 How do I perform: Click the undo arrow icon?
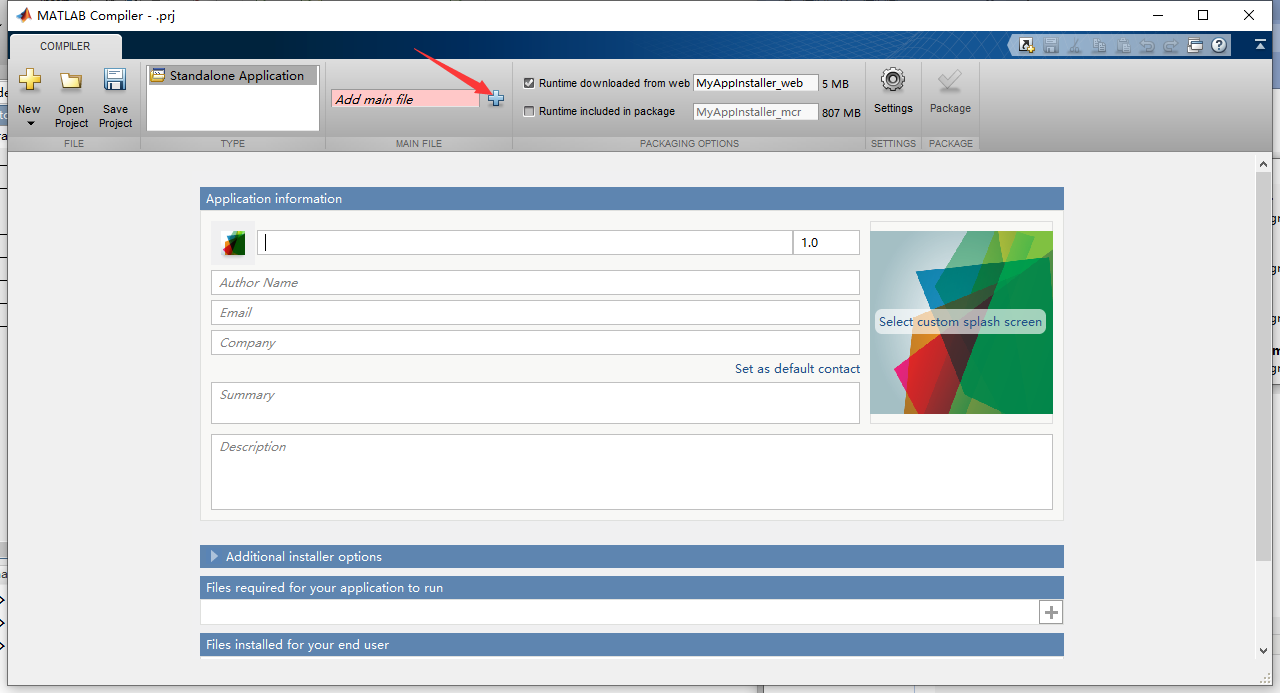tap(1146, 45)
